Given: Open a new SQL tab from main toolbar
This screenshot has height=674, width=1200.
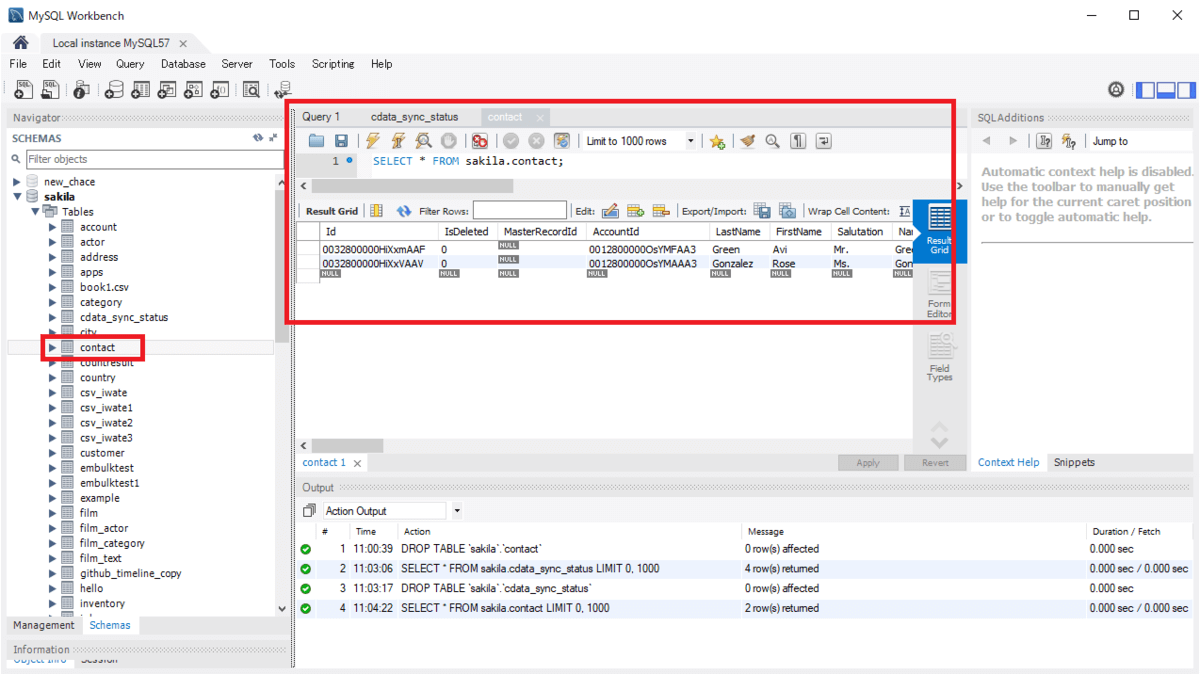Looking at the screenshot, I should pos(23,91).
